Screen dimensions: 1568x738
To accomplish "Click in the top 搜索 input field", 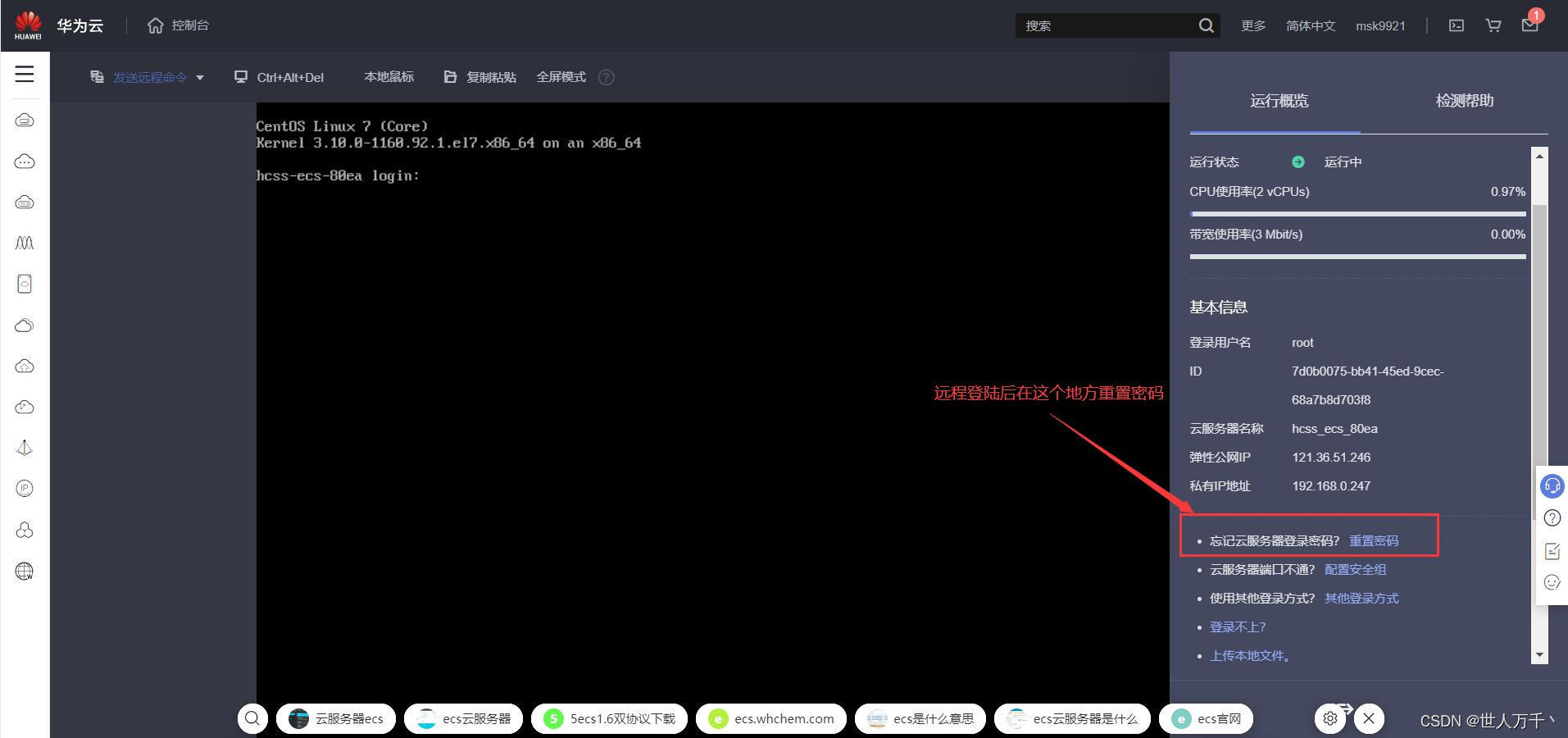I will click(1107, 25).
